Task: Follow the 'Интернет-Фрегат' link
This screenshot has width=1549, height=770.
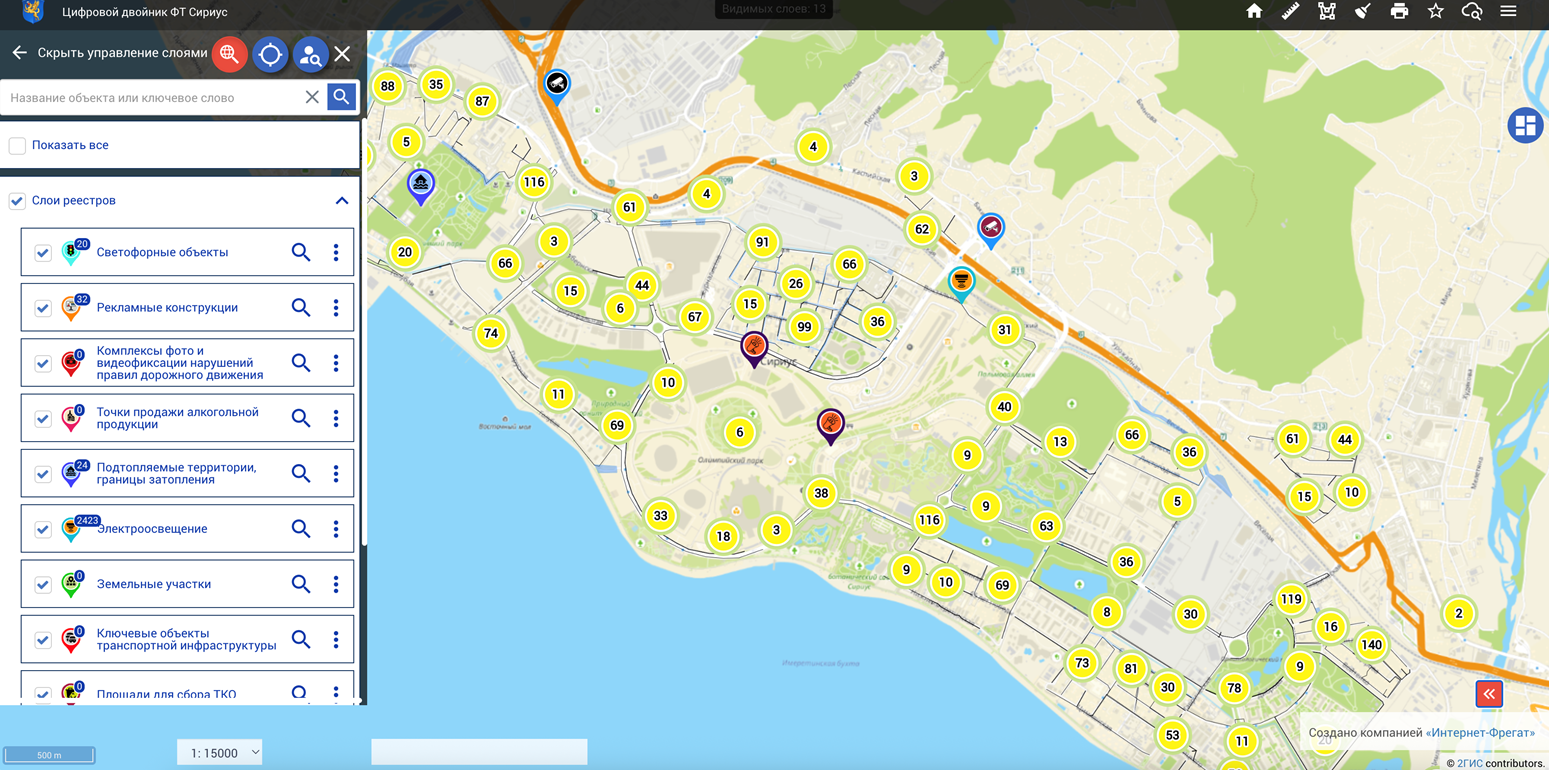Action: (1480, 733)
